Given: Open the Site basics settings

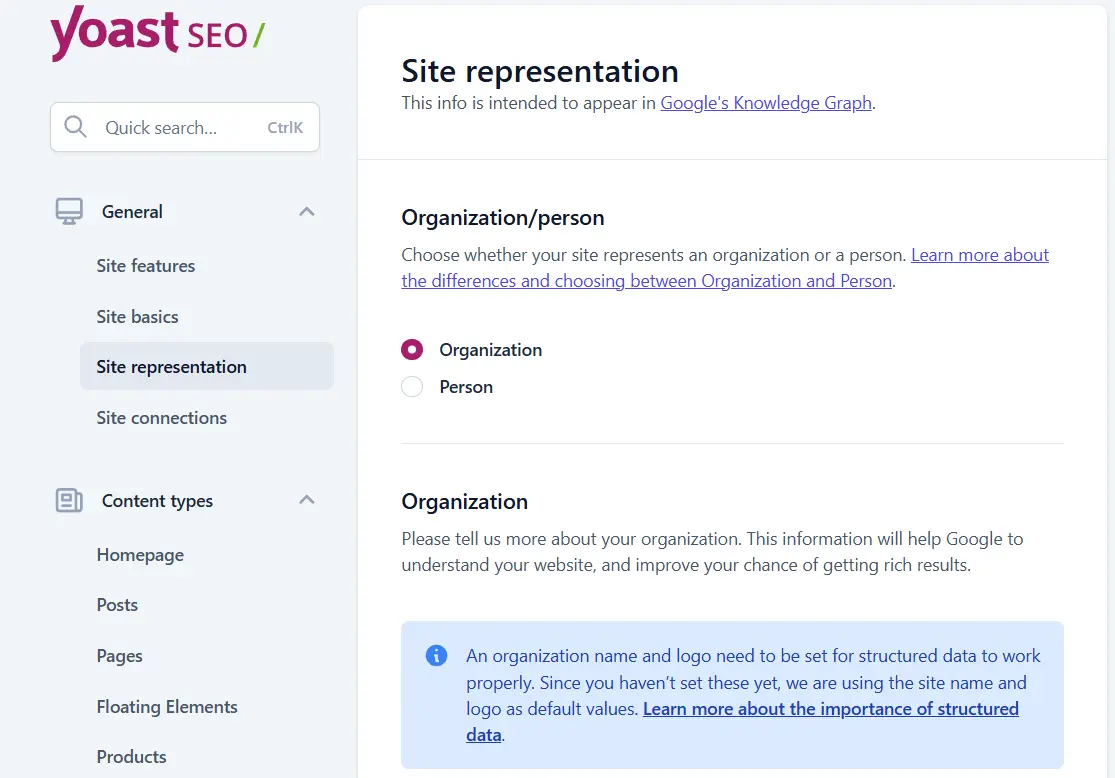Looking at the screenshot, I should click(138, 316).
